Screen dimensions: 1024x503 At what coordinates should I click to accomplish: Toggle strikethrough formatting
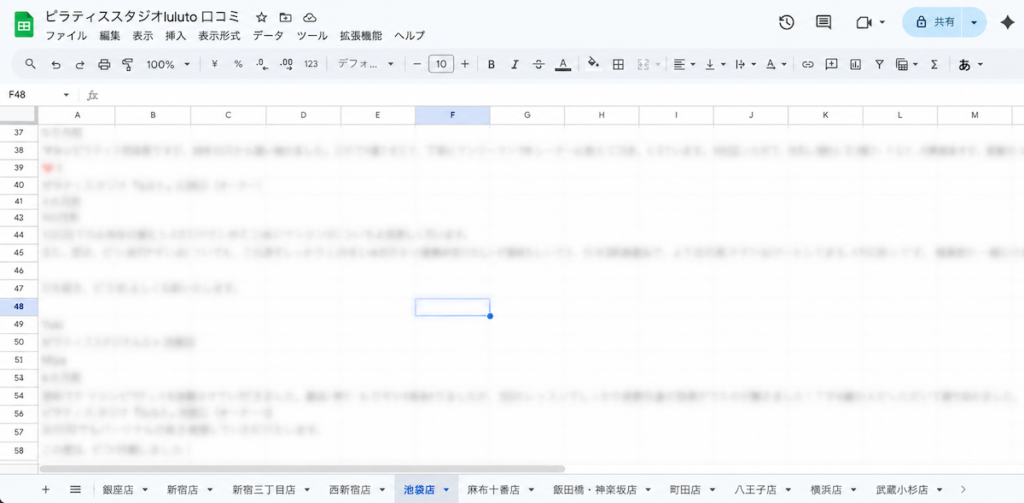(539, 64)
